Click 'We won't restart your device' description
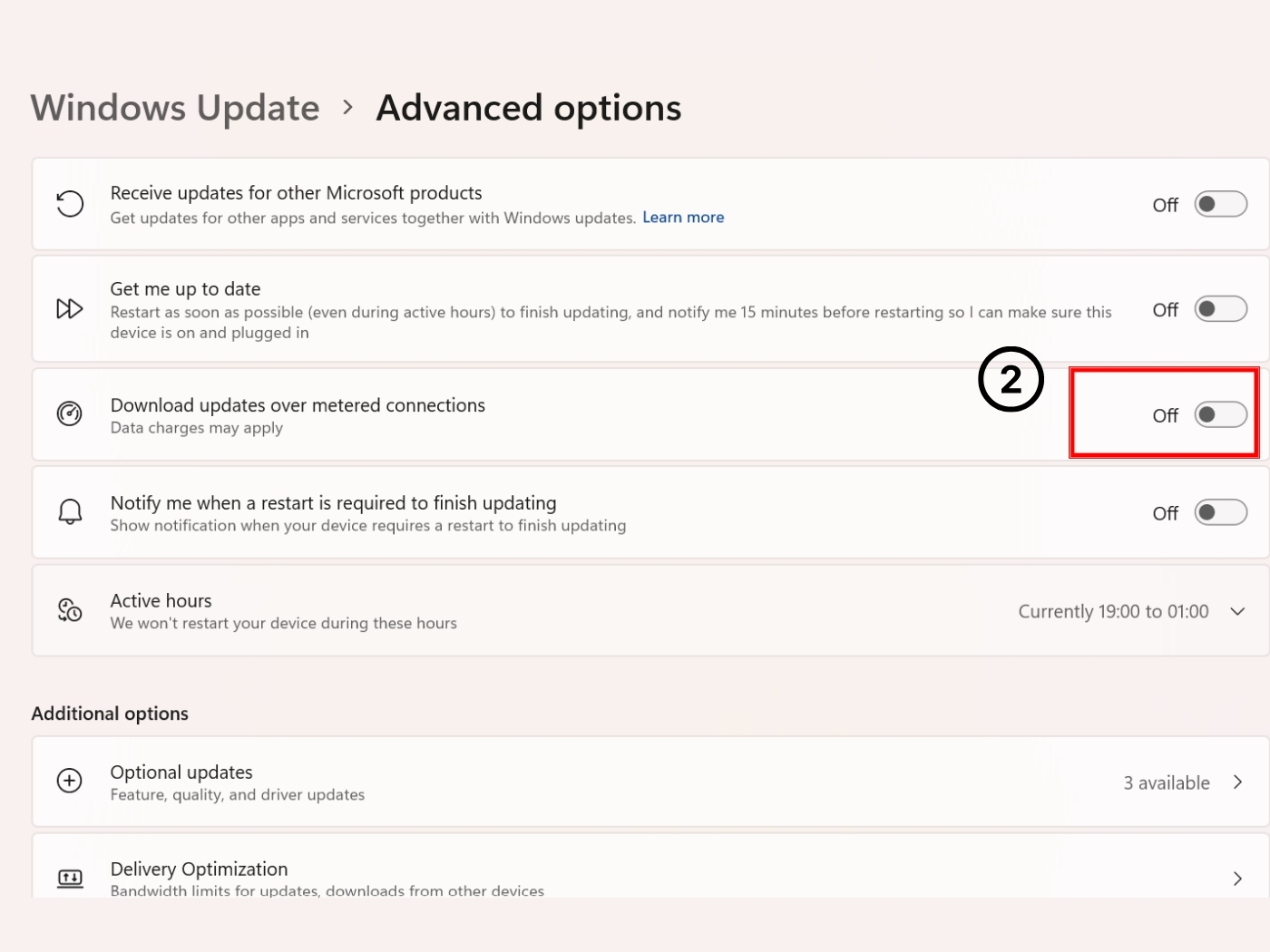Viewport: 1270px width, 952px height. click(x=283, y=624)
